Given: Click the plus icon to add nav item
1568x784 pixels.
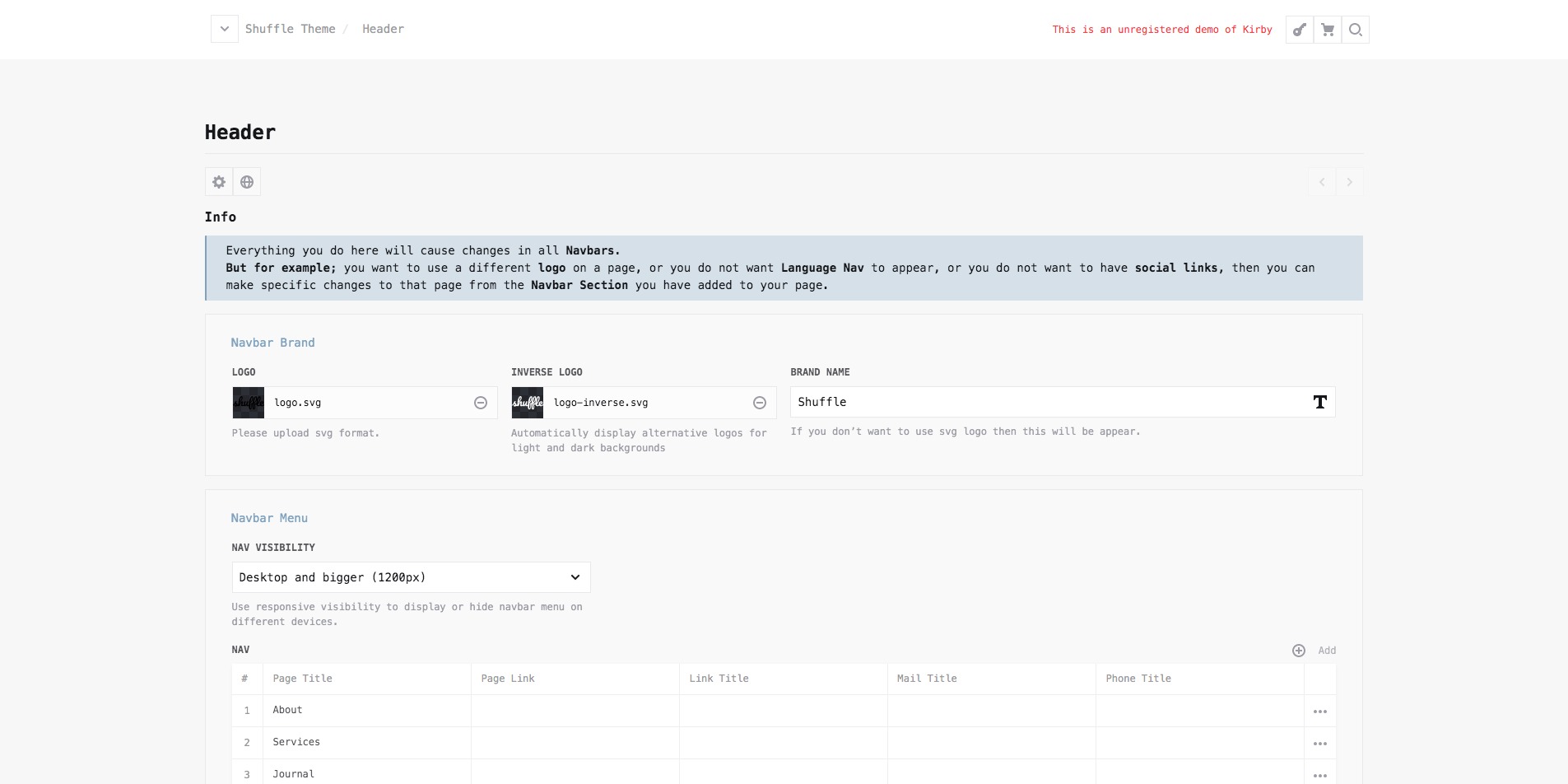Looking at the screenshot, I should click(x=1299, y=651).
